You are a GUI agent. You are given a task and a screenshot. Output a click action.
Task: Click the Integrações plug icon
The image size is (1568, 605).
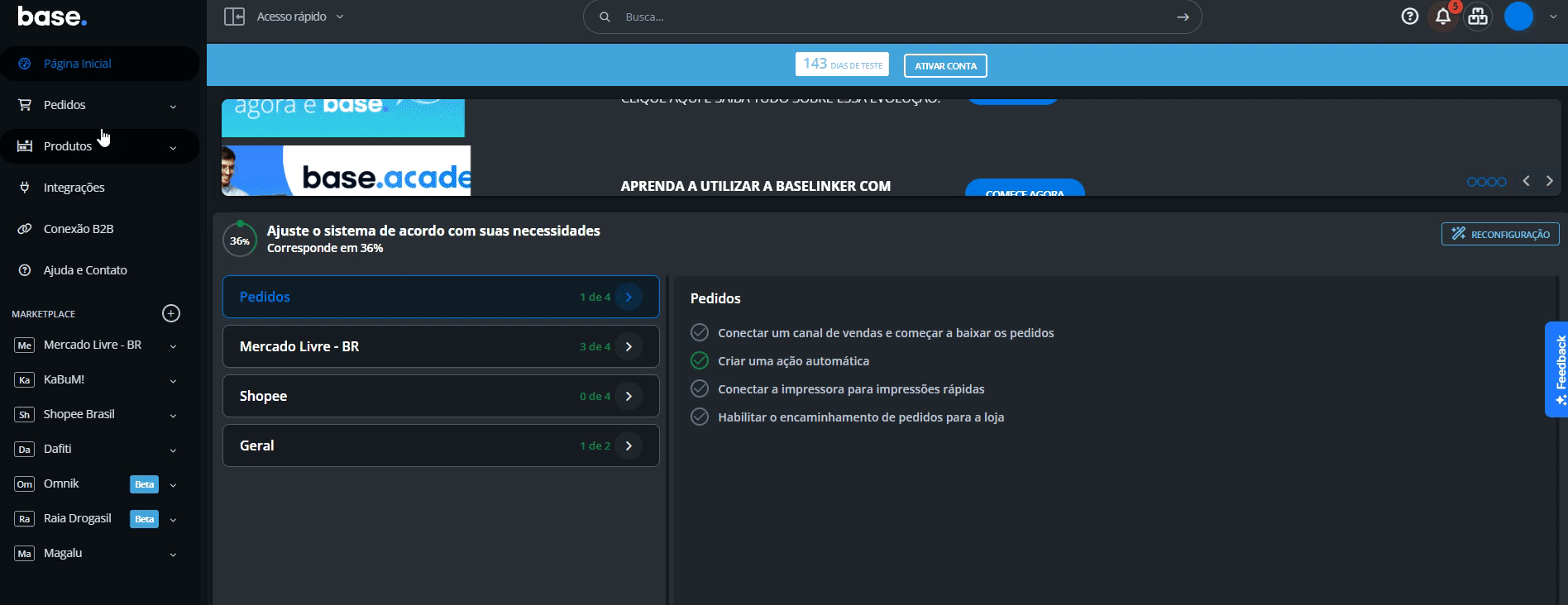click(x=25, y=188)
